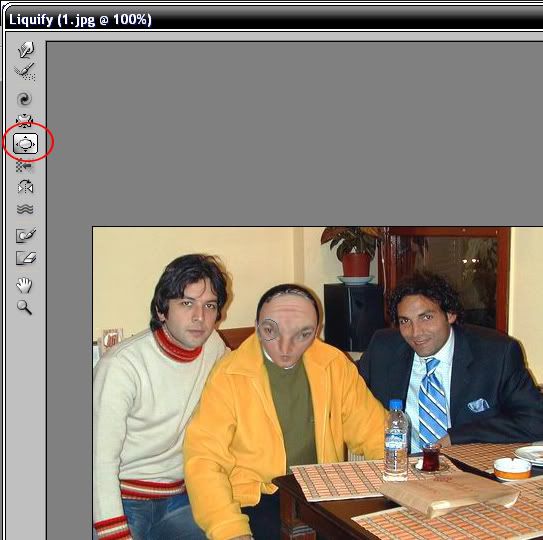Click the red flower pot in the preview

pos(356,264)
